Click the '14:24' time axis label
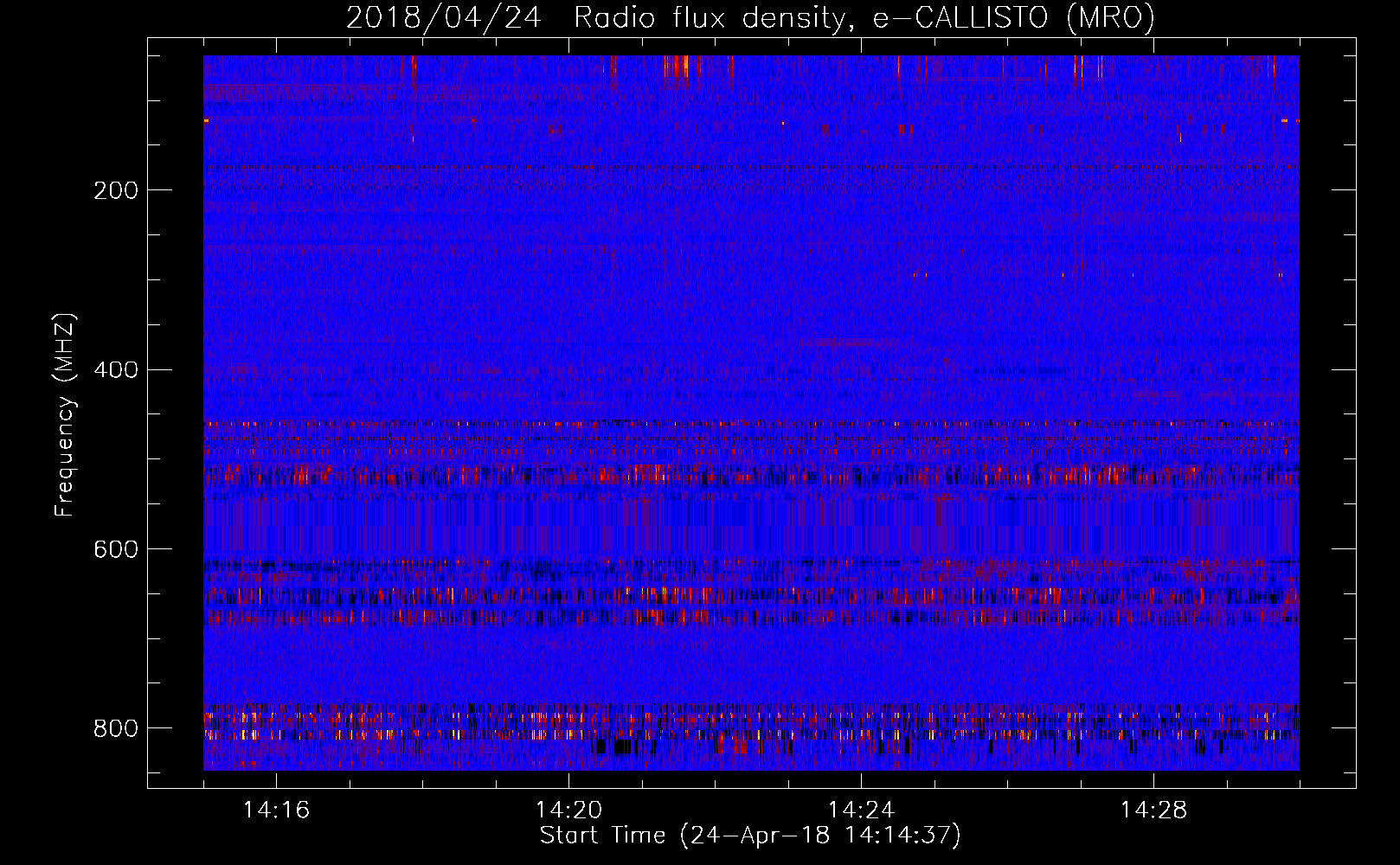Viewport: 1400px width, 865px height. point(861,811)
